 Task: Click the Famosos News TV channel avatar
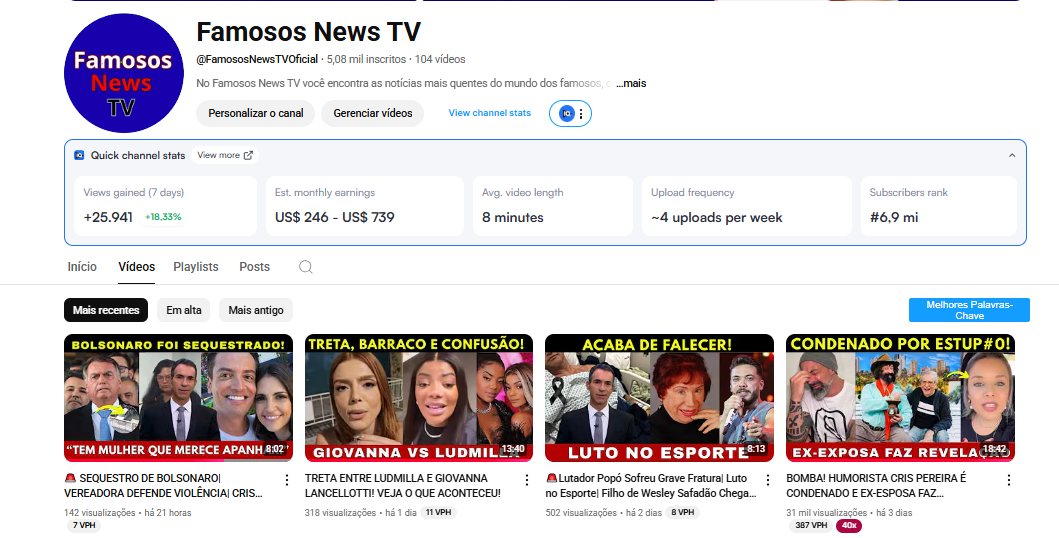click(124, 73)
